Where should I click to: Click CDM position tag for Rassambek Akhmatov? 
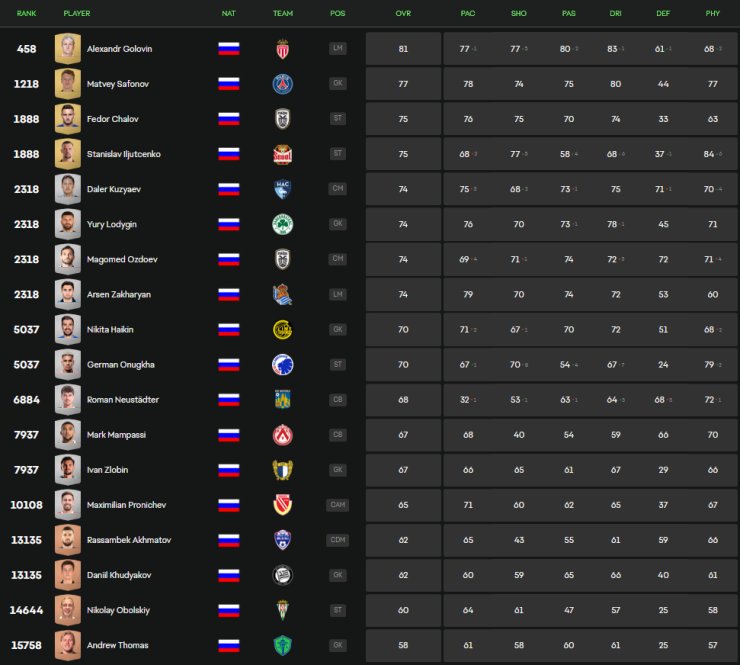click(337, 540)
